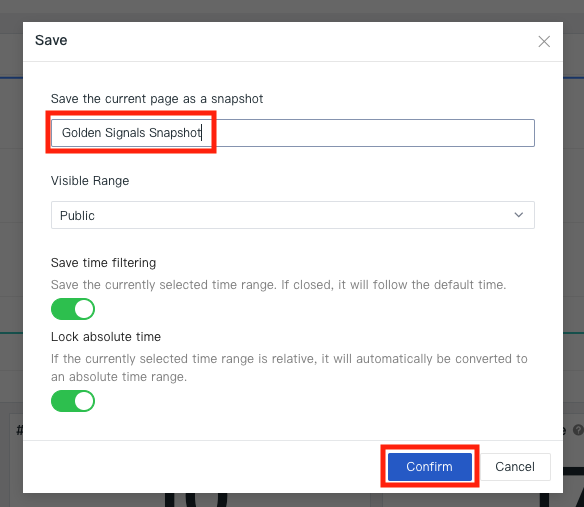Click the dimmed overlay above the dialog

(292, 9)
